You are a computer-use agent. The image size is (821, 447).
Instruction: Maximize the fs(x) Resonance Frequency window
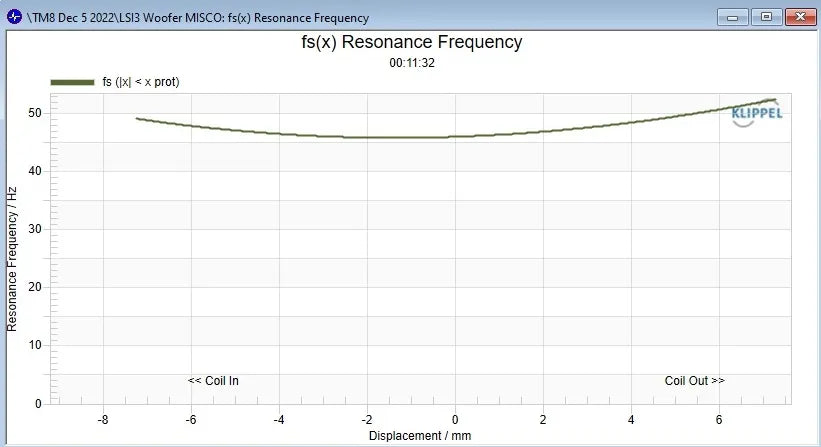[x=766, y=16]
